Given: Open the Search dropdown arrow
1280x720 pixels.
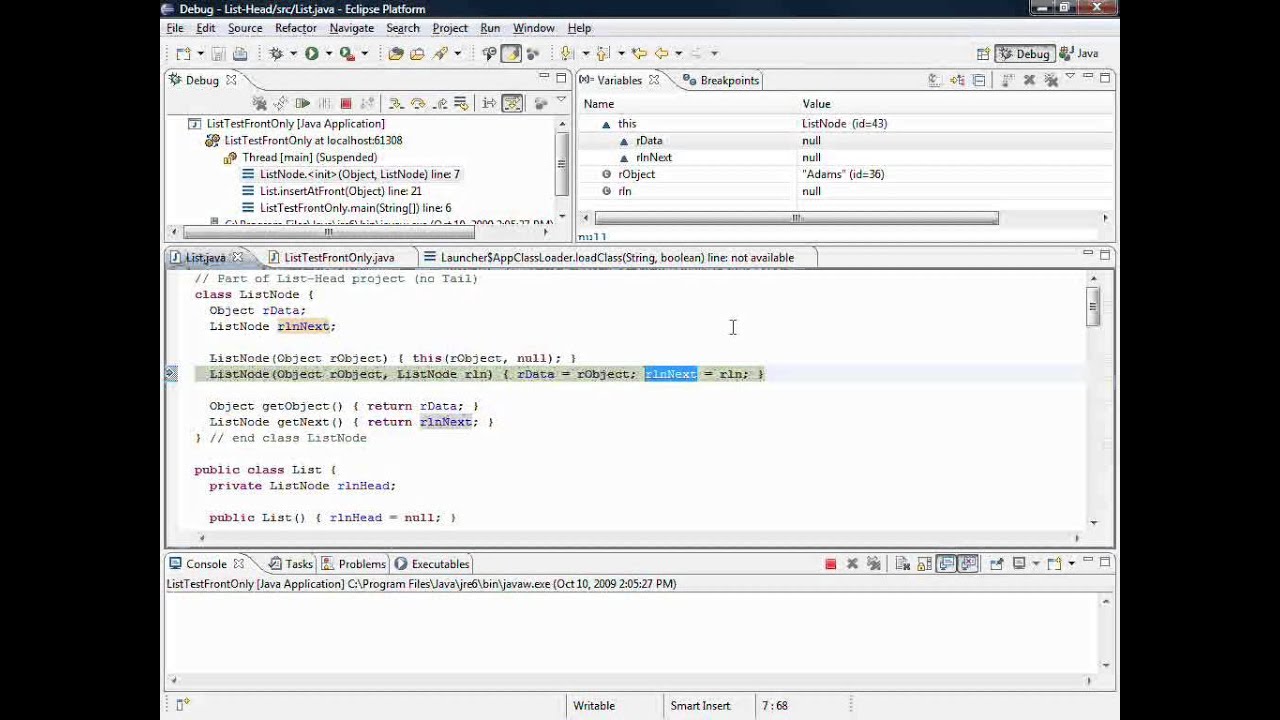Looking at the screenshot, I should click(458, 53).
